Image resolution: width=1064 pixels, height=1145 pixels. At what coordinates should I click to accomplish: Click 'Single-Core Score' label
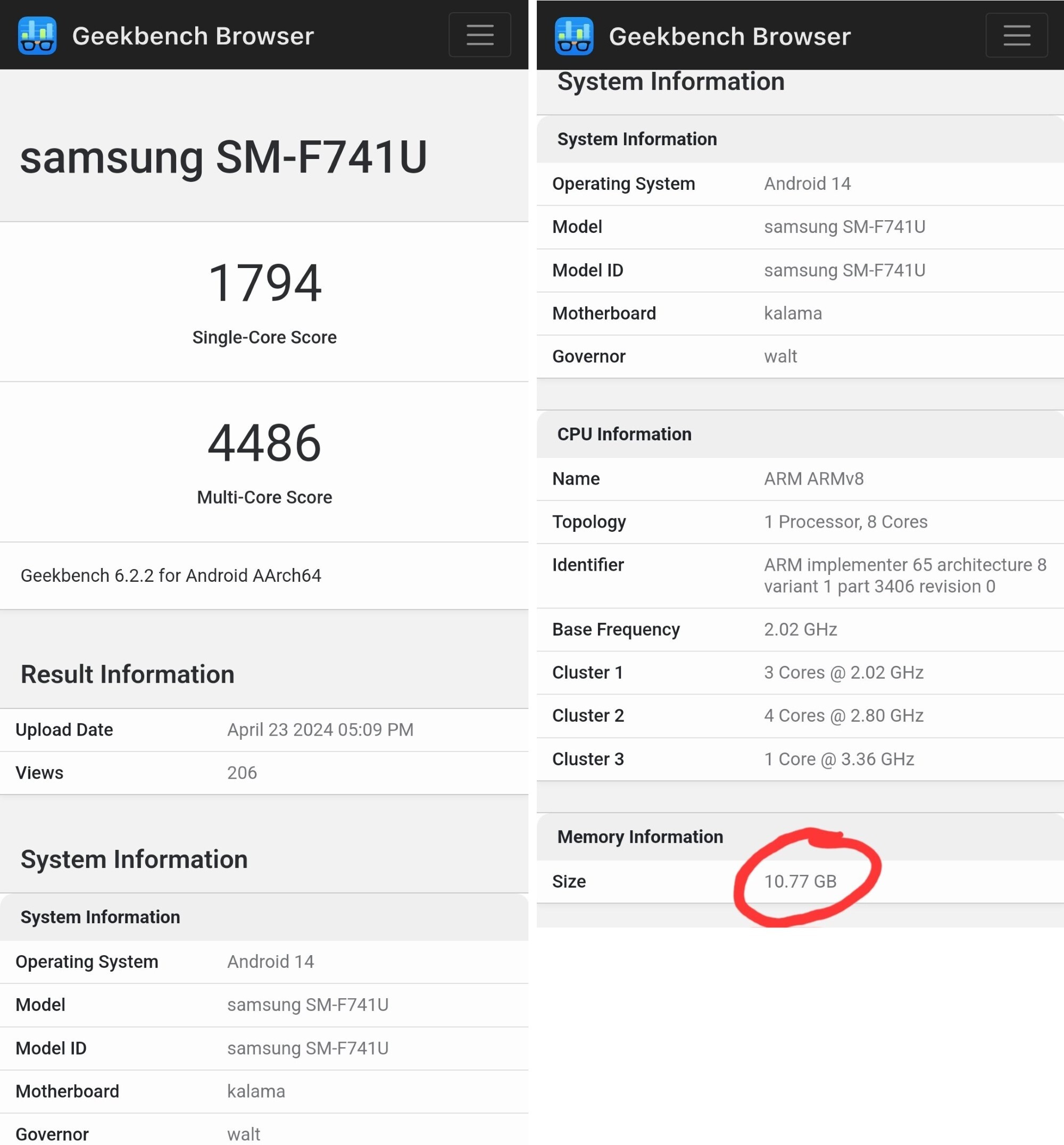(x=264, y=337)
